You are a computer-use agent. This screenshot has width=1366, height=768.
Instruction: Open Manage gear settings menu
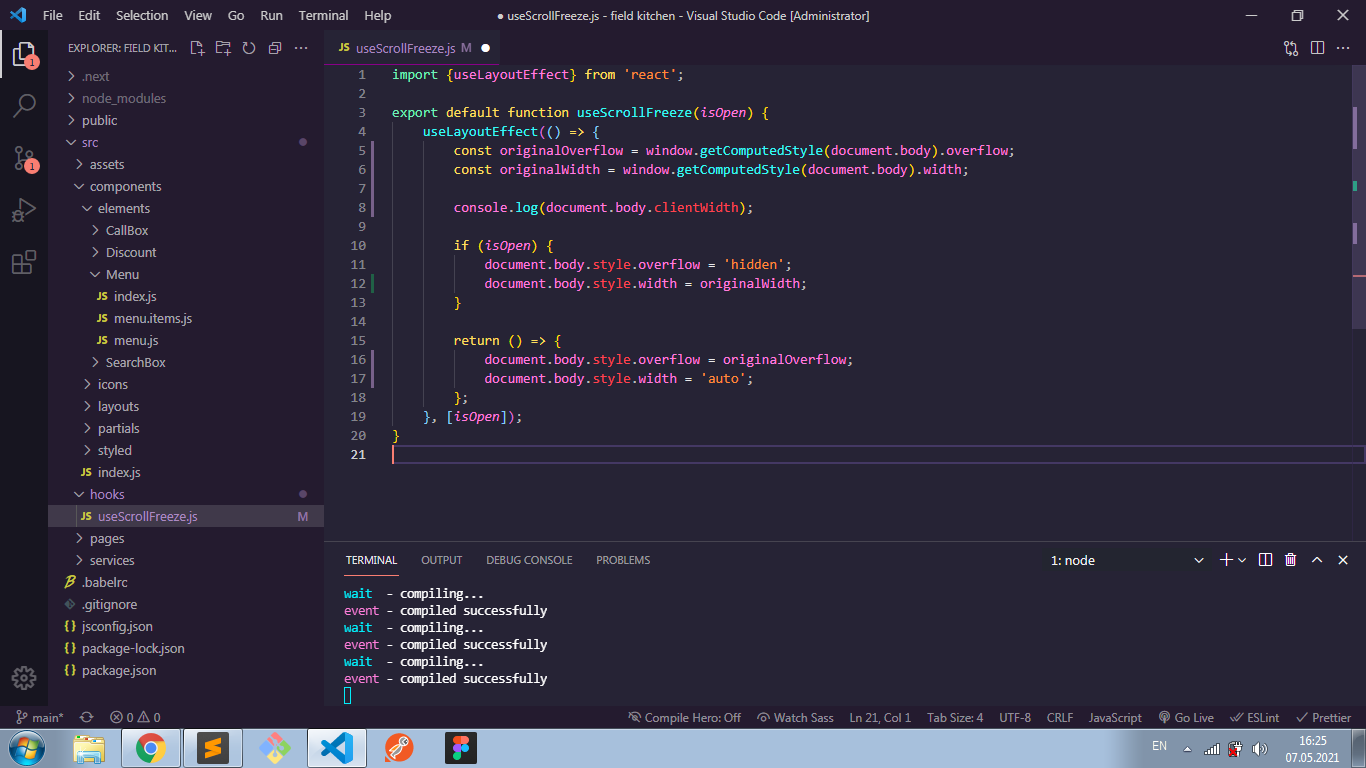click(x=24, y=677)
